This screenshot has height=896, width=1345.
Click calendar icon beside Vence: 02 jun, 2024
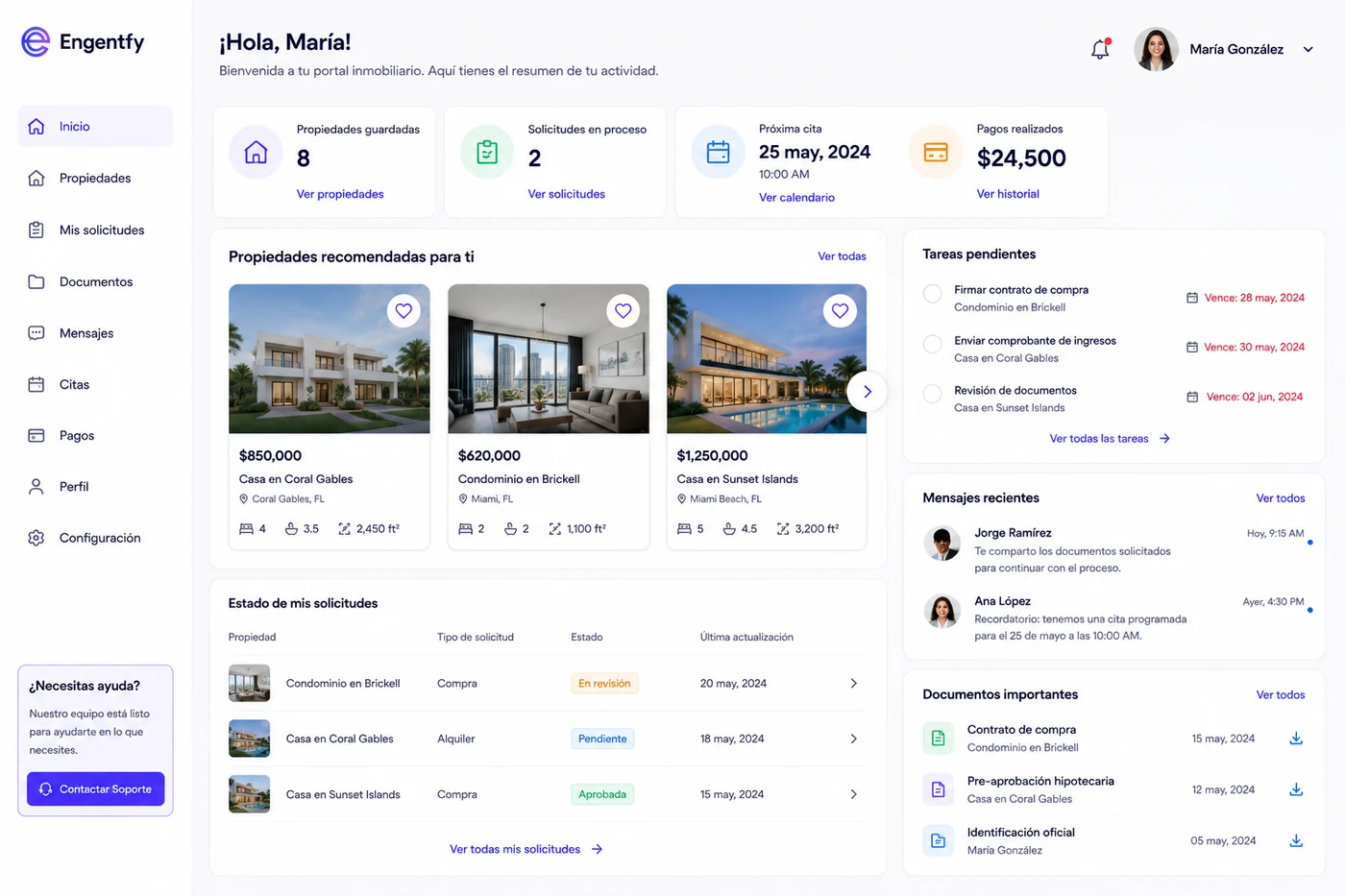tap(1192, 397)
